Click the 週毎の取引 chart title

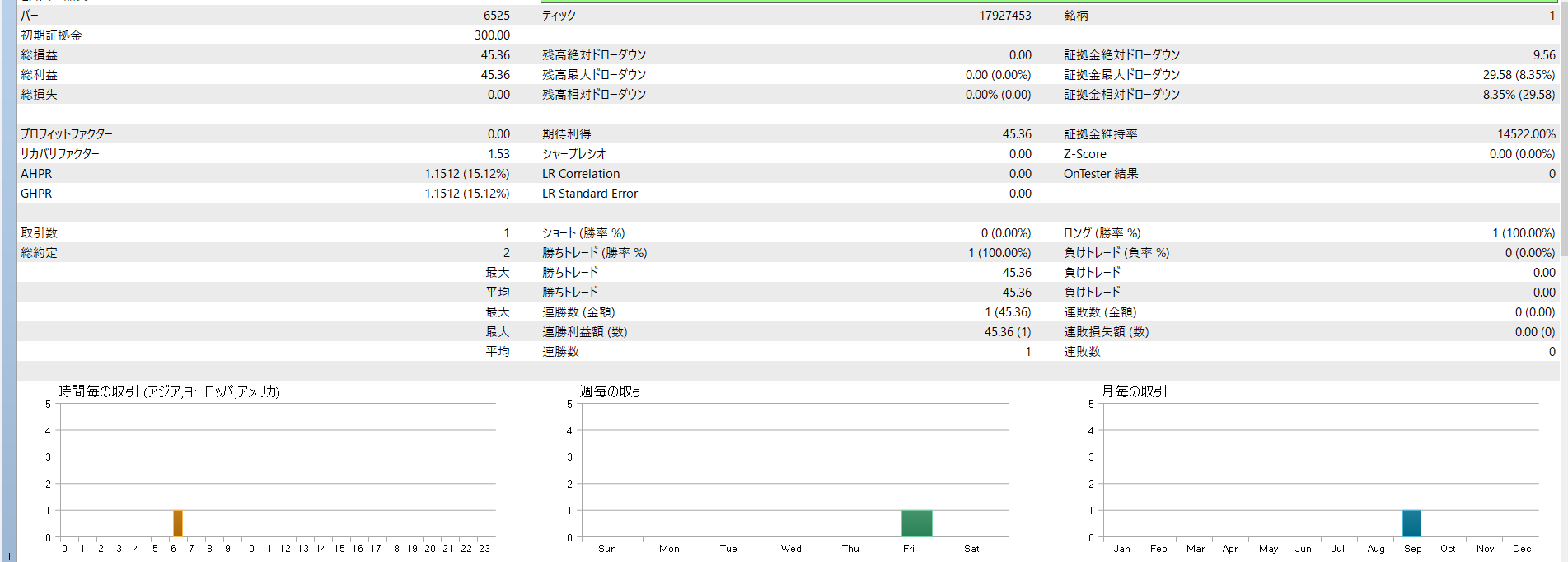[612, 391]
